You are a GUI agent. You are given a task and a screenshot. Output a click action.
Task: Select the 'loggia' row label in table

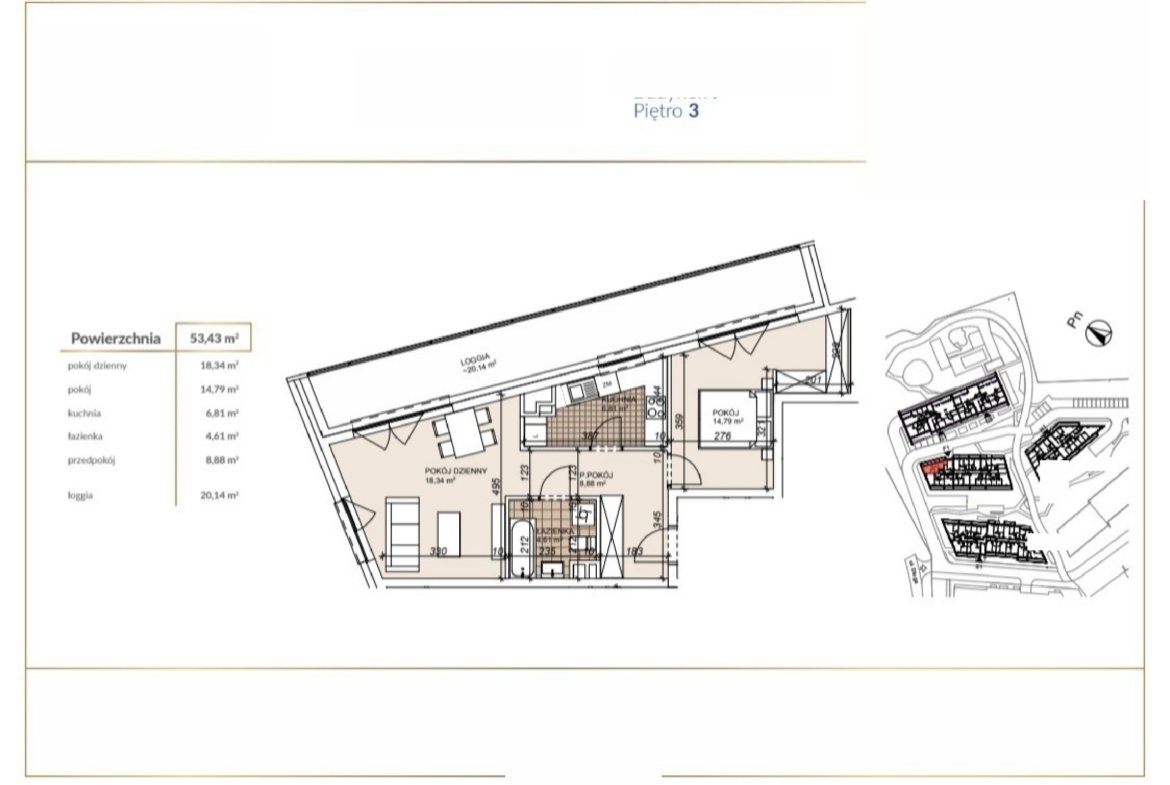80,495
